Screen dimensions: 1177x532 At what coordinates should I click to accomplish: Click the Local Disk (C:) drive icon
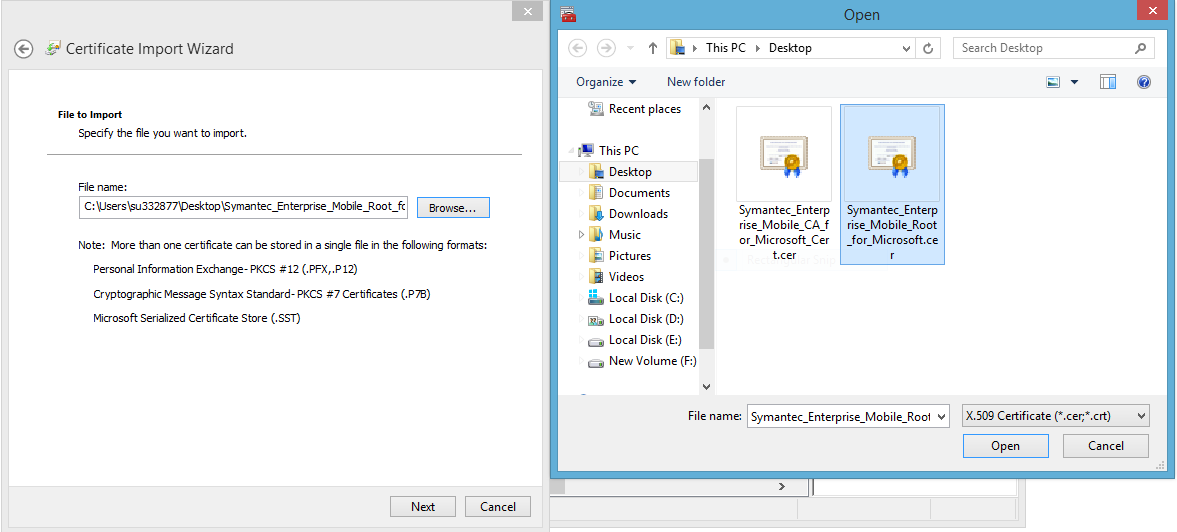pos(596,298)
